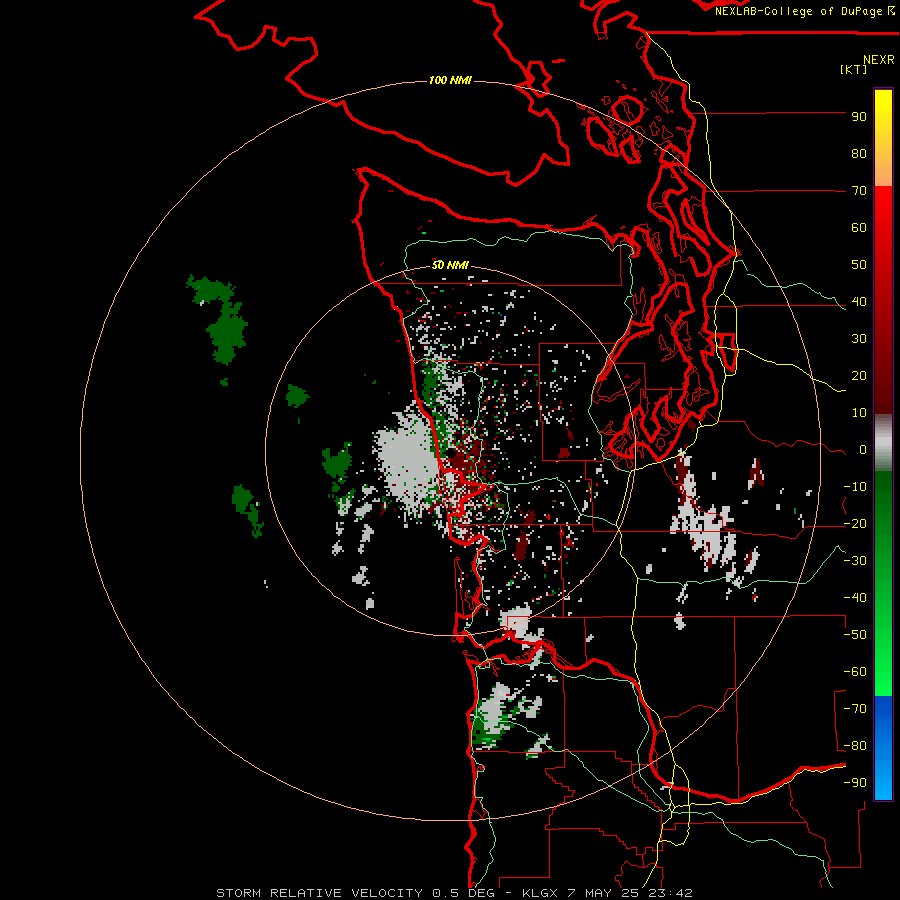
Task: Click the "10" value on the velocity scale
Action: [859, 413]
